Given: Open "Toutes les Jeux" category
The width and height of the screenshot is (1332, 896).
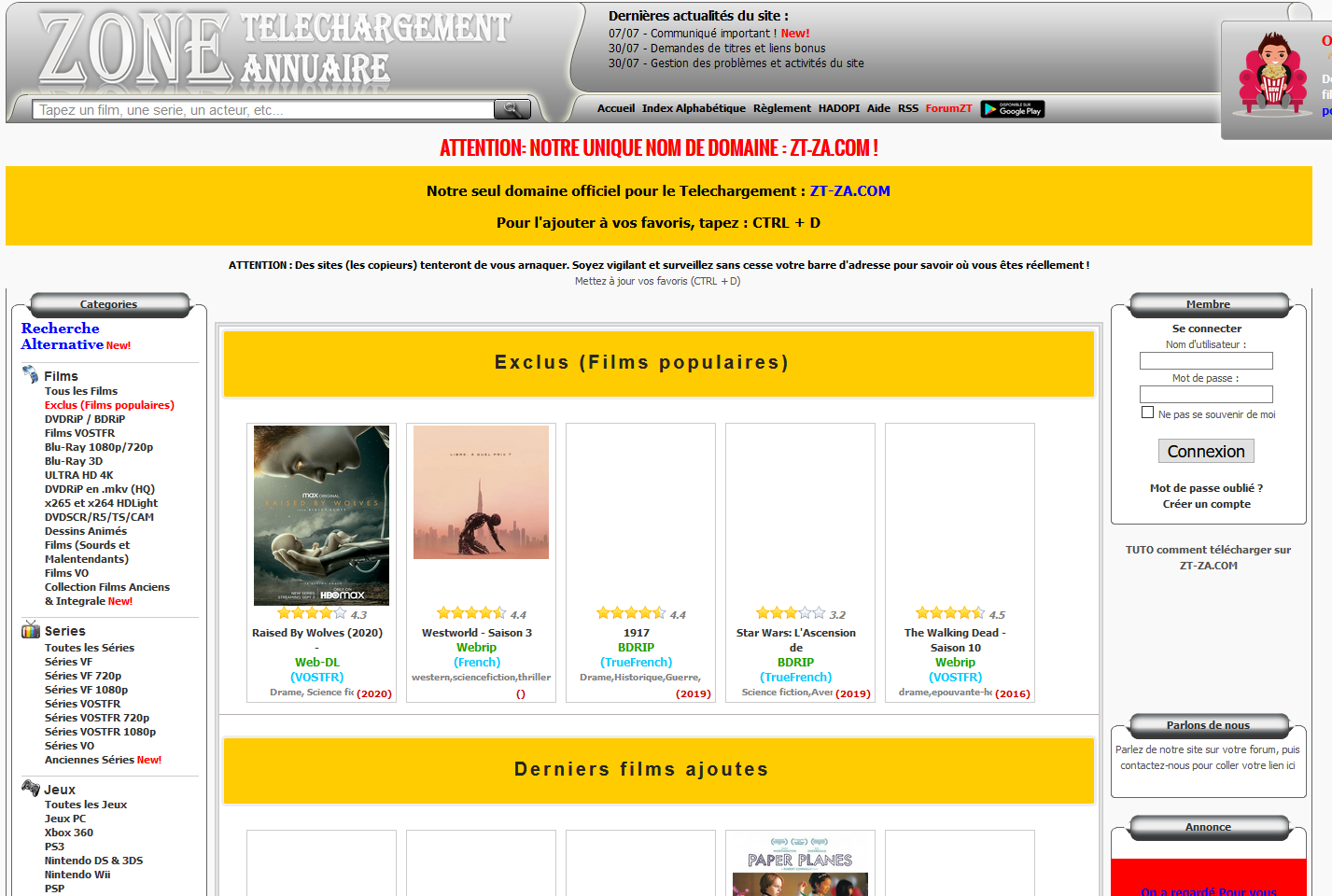Looking at the screenshot, I should click(x=86, y=805).
